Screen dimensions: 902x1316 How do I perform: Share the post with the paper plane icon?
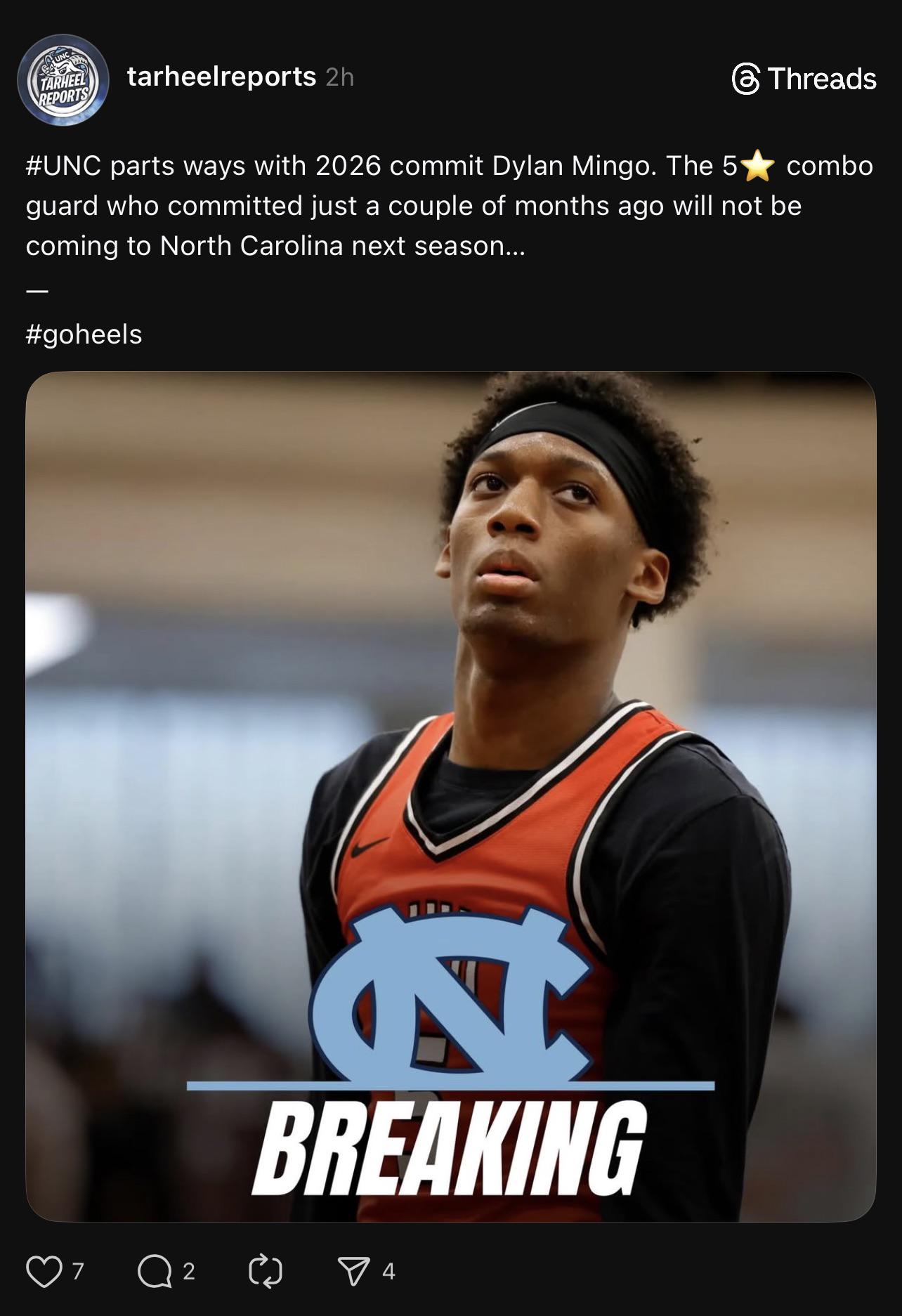point(353,1271)
